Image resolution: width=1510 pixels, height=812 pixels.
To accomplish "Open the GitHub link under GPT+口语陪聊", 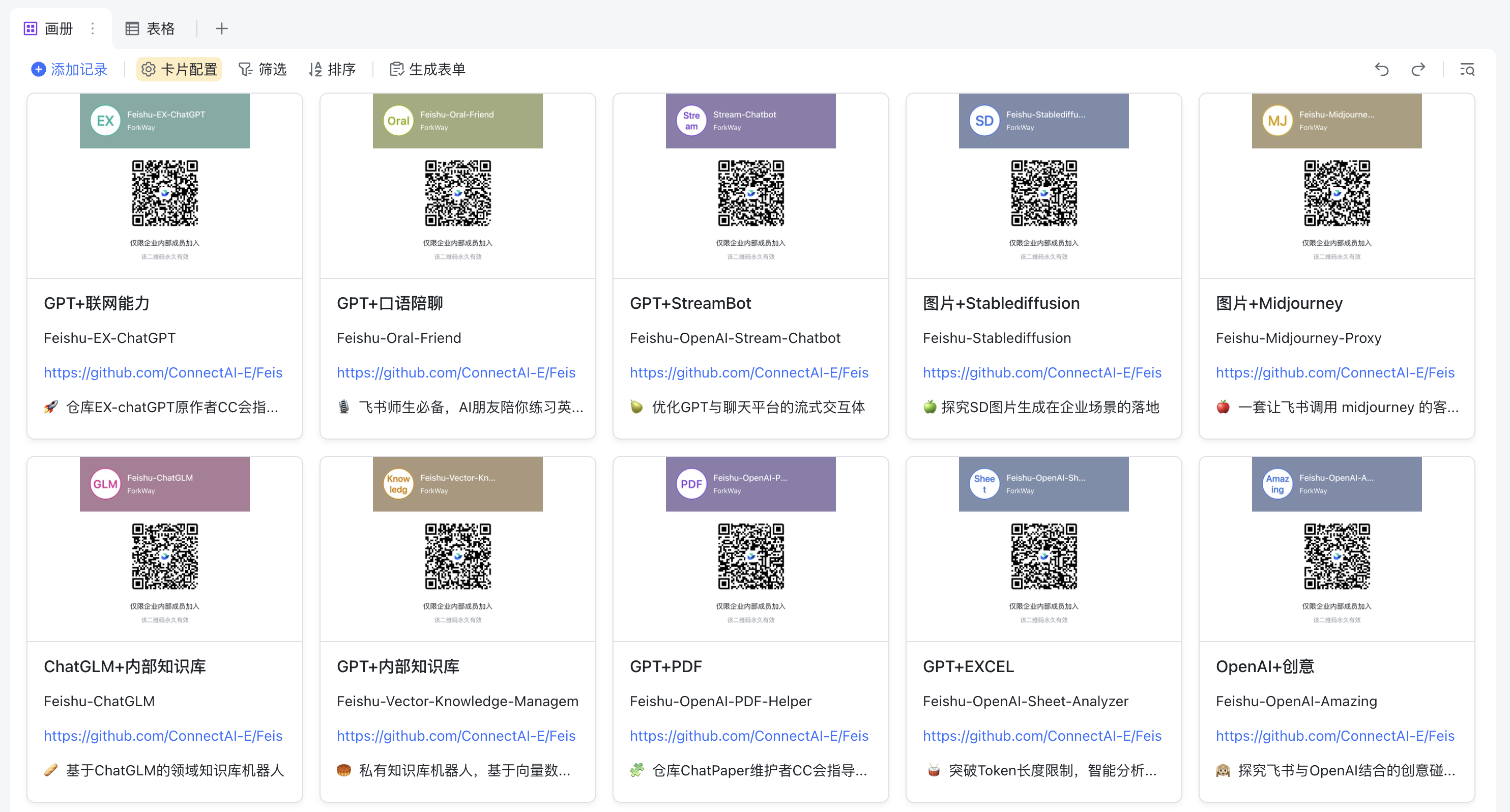I will [456, 372].
